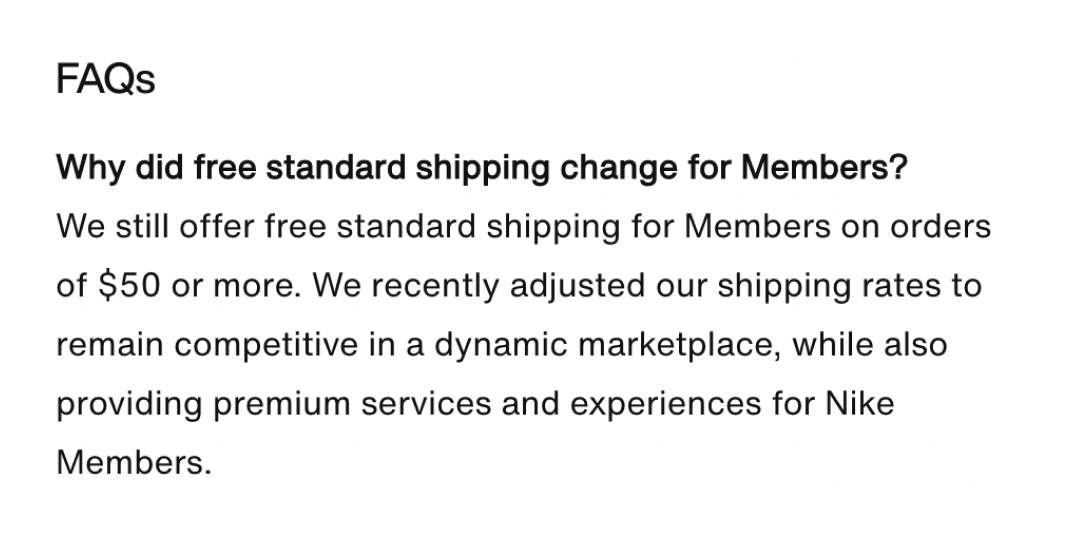Viewport: 1080px width, 549px height.
Task: Click the word "recently" in the answer
Action: [435, 285]
